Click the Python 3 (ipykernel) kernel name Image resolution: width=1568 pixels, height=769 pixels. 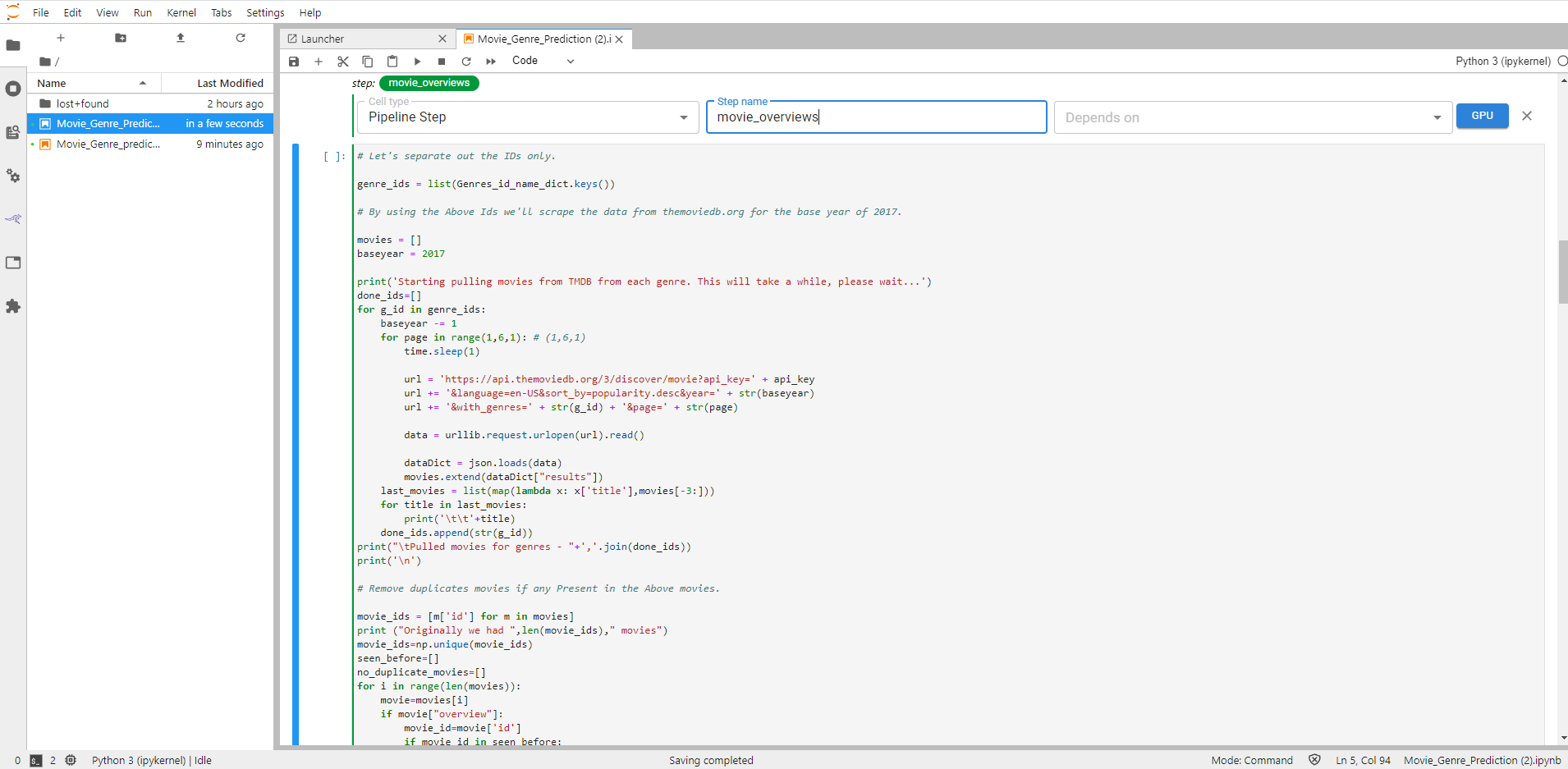pos(1503,61)
